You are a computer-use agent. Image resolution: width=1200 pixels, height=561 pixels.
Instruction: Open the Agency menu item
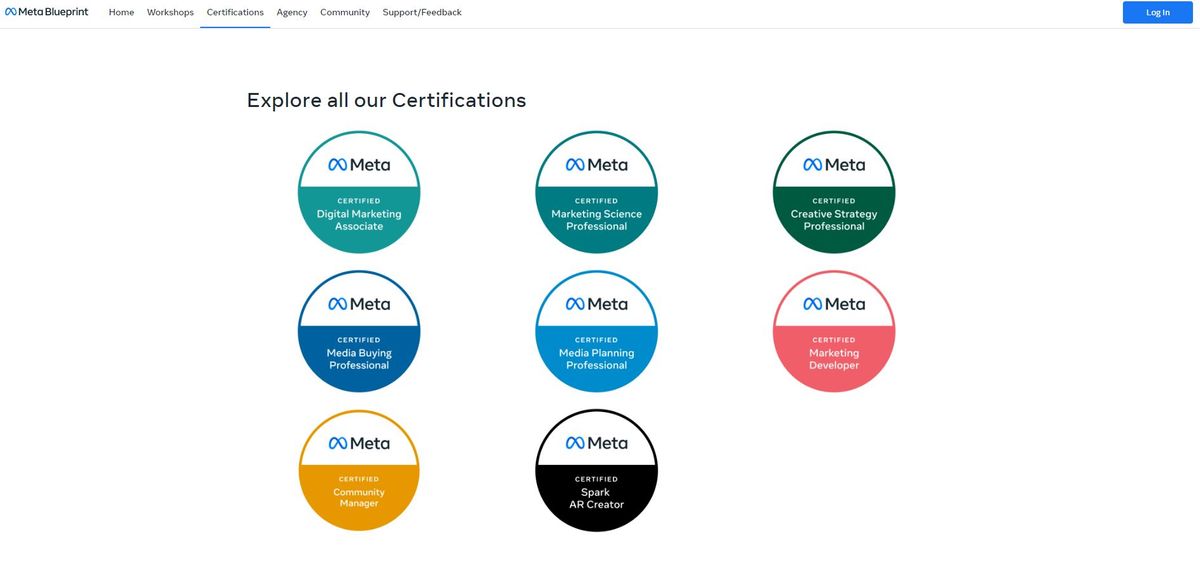tap(292, 12)
